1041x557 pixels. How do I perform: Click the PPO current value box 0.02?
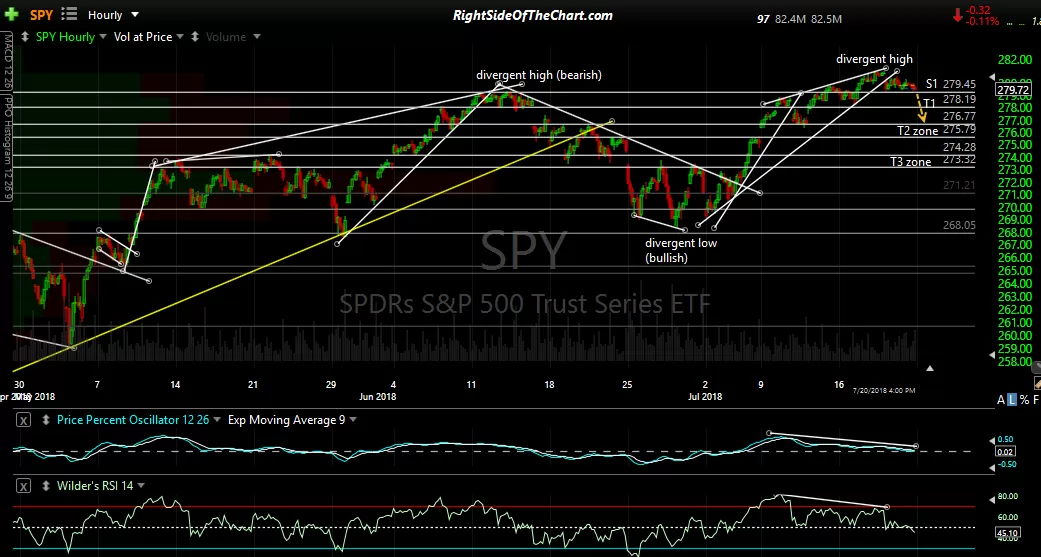click(1005, 452)
